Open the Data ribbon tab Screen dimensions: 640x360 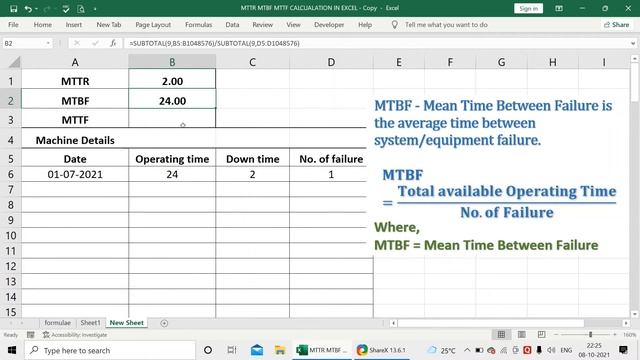232,24
